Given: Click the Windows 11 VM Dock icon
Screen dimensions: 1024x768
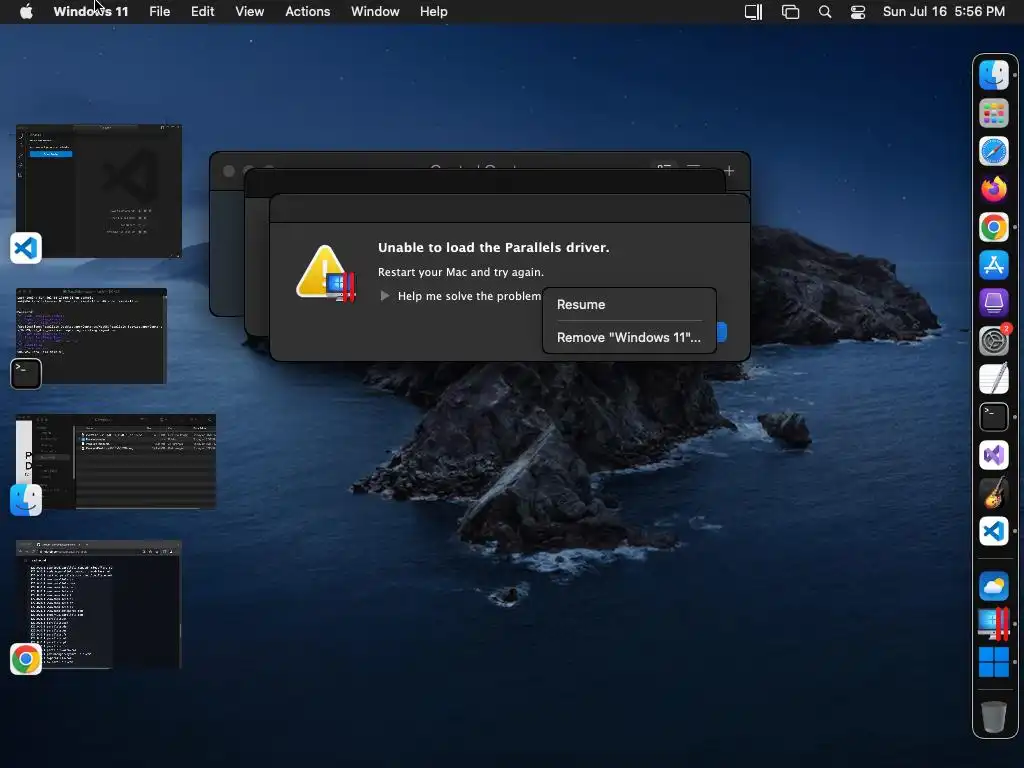Looking at the screenshot, I should coord(993,662).
